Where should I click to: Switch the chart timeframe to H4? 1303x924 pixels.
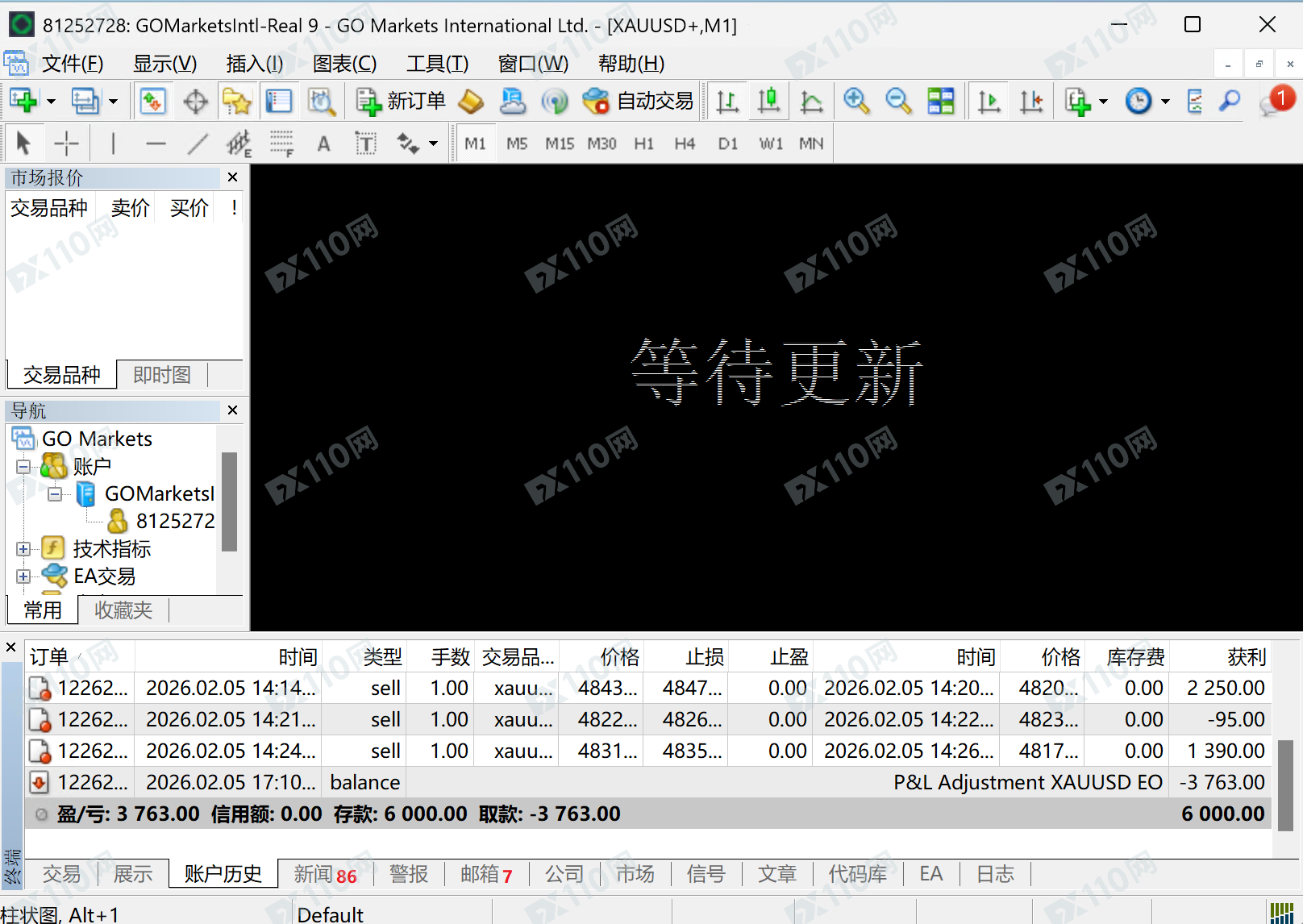pyautogui.click(x=685, y=143)
